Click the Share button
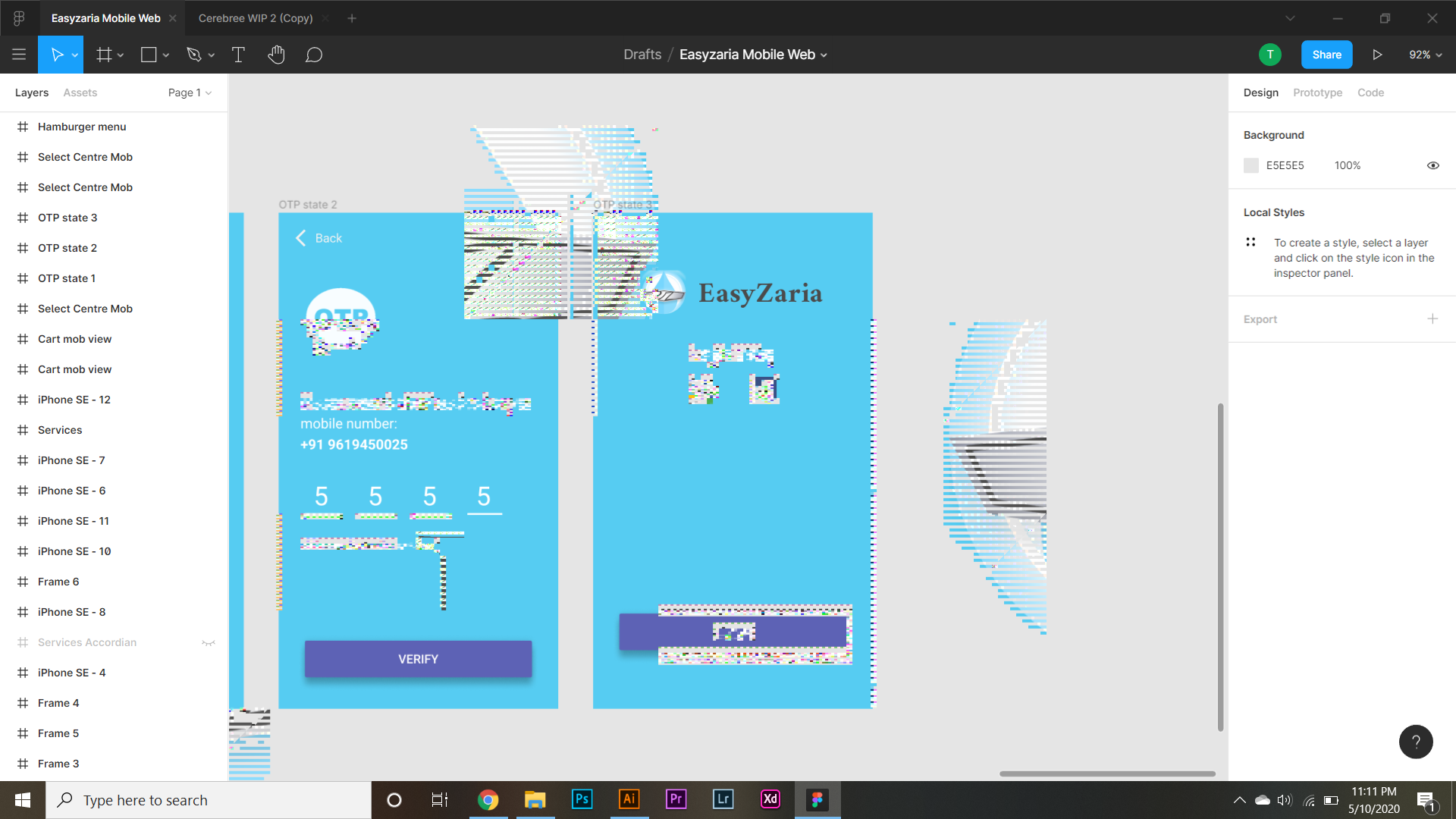This screenshot has height=819, width=1456. (1326, 55)
